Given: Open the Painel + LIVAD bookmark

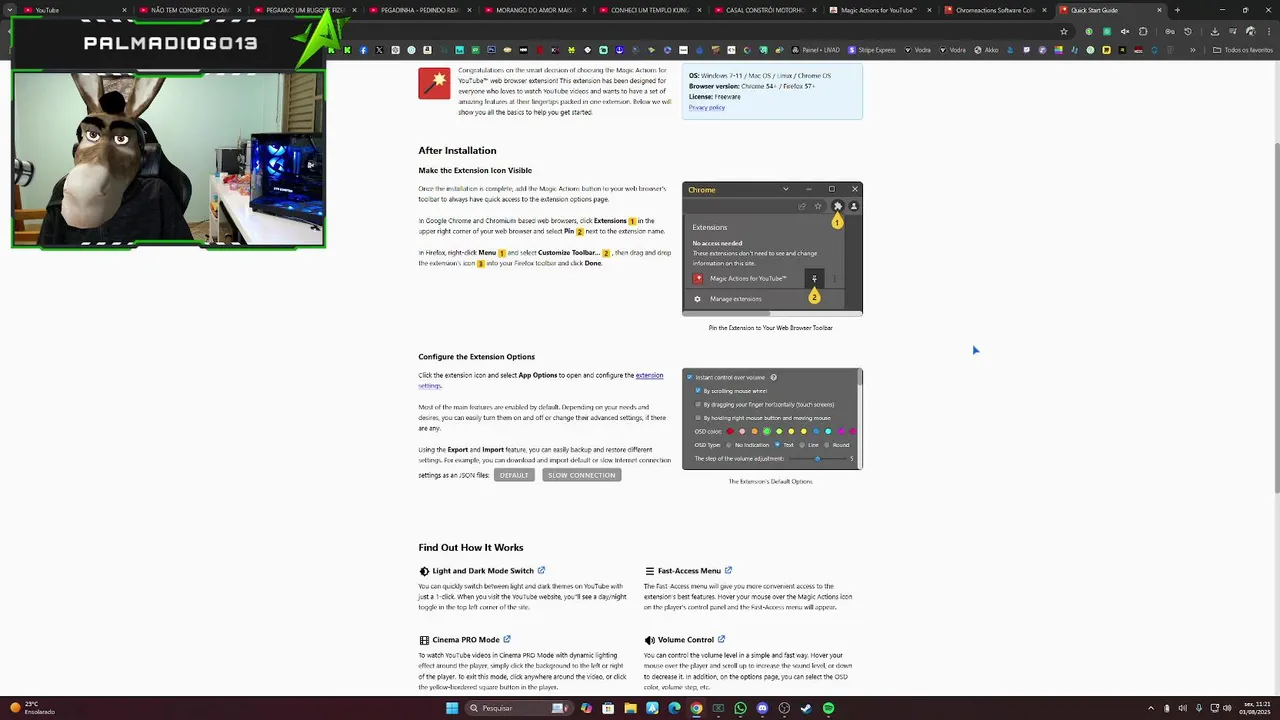Looking at the screenshot, I should 816,50.
